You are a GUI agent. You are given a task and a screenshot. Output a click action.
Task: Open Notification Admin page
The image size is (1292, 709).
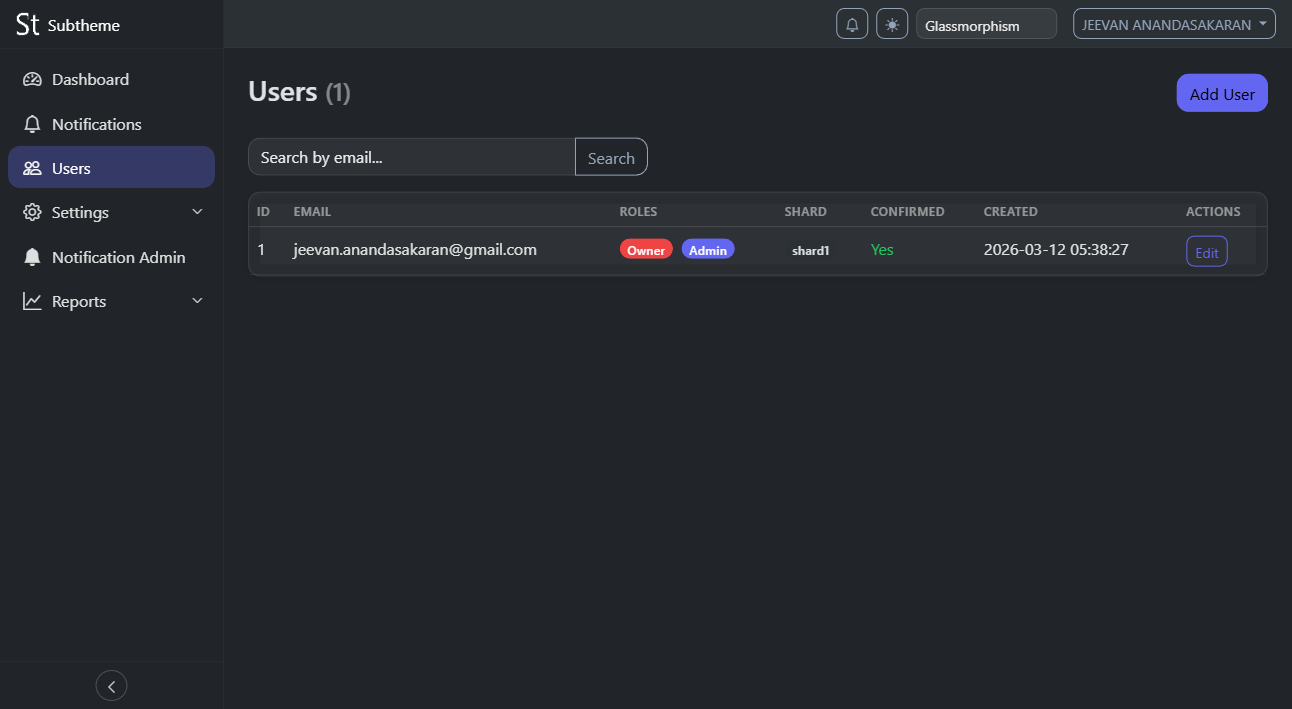click(111, 257)
